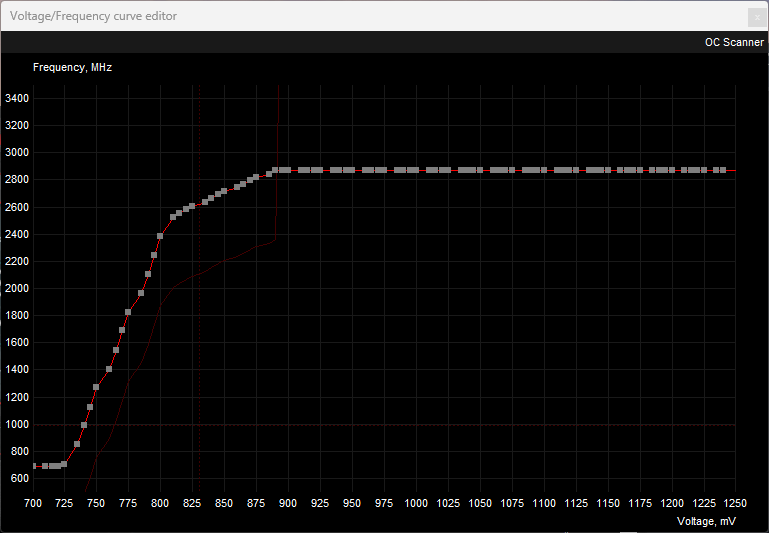Select the curve point near 1700 MHz at 770 mV
This screenshot has width=769, height=533.
tap(122, 330)
